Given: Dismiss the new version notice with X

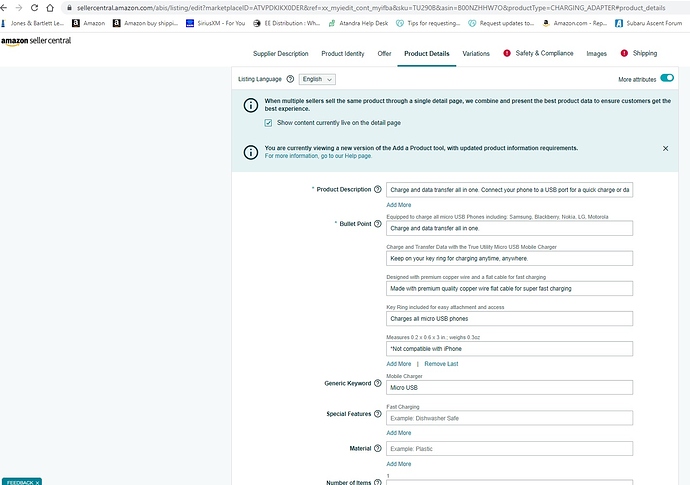Looking at the screenshot, I should (665, 148).
